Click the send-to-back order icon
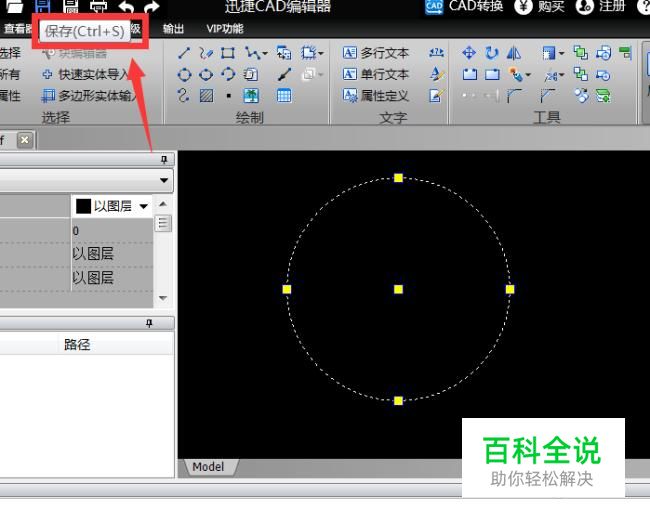 [580, 75]
